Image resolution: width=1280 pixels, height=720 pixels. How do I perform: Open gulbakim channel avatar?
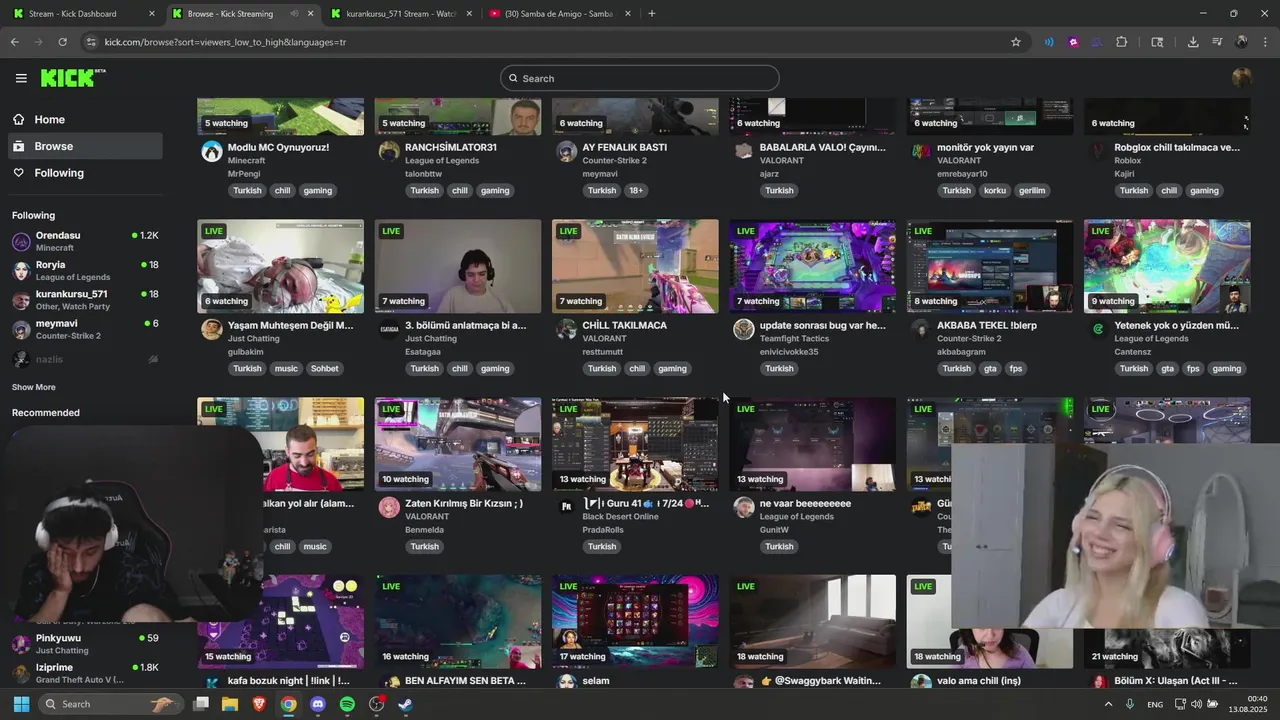point(212,329)
